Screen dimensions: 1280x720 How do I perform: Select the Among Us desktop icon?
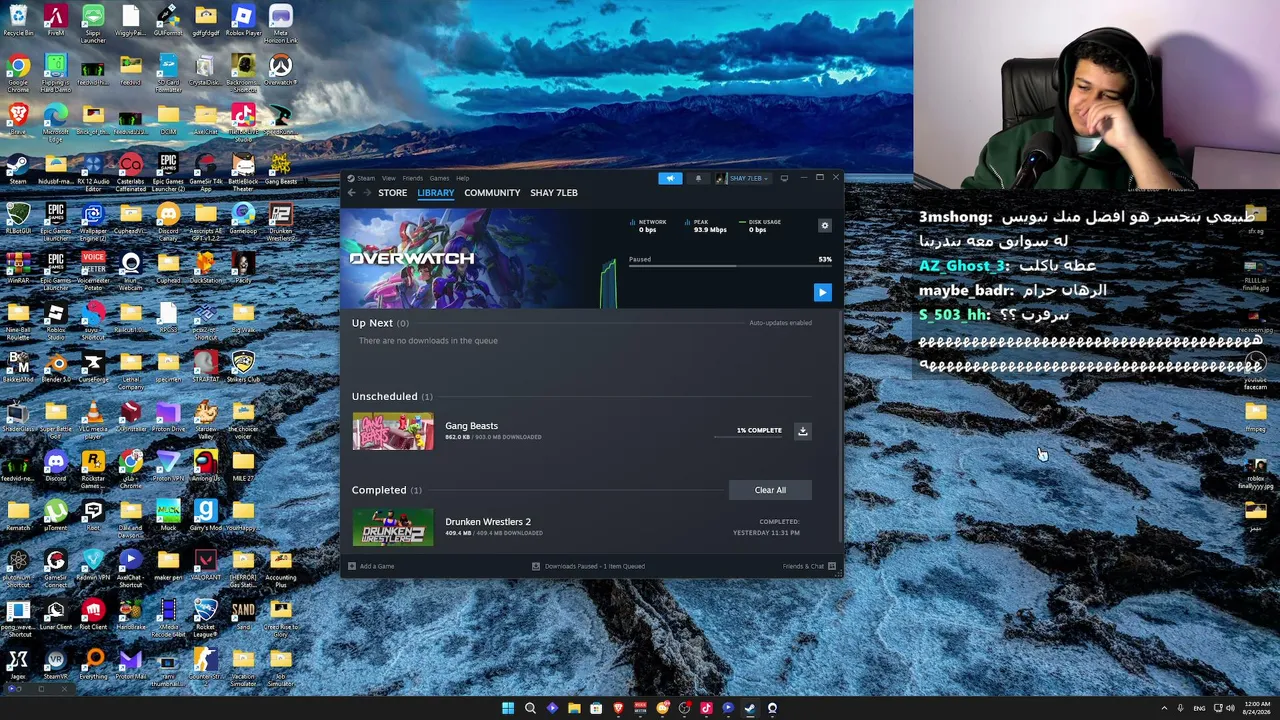pos(205,465)
